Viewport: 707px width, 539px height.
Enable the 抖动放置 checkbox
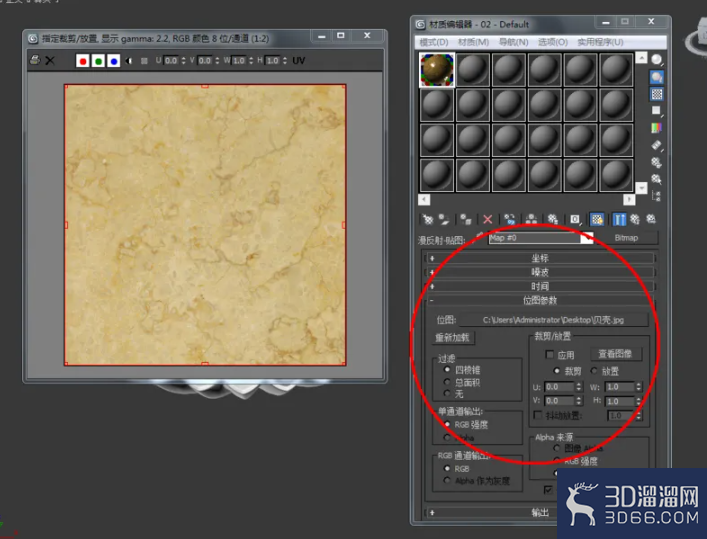pos(538,415)
